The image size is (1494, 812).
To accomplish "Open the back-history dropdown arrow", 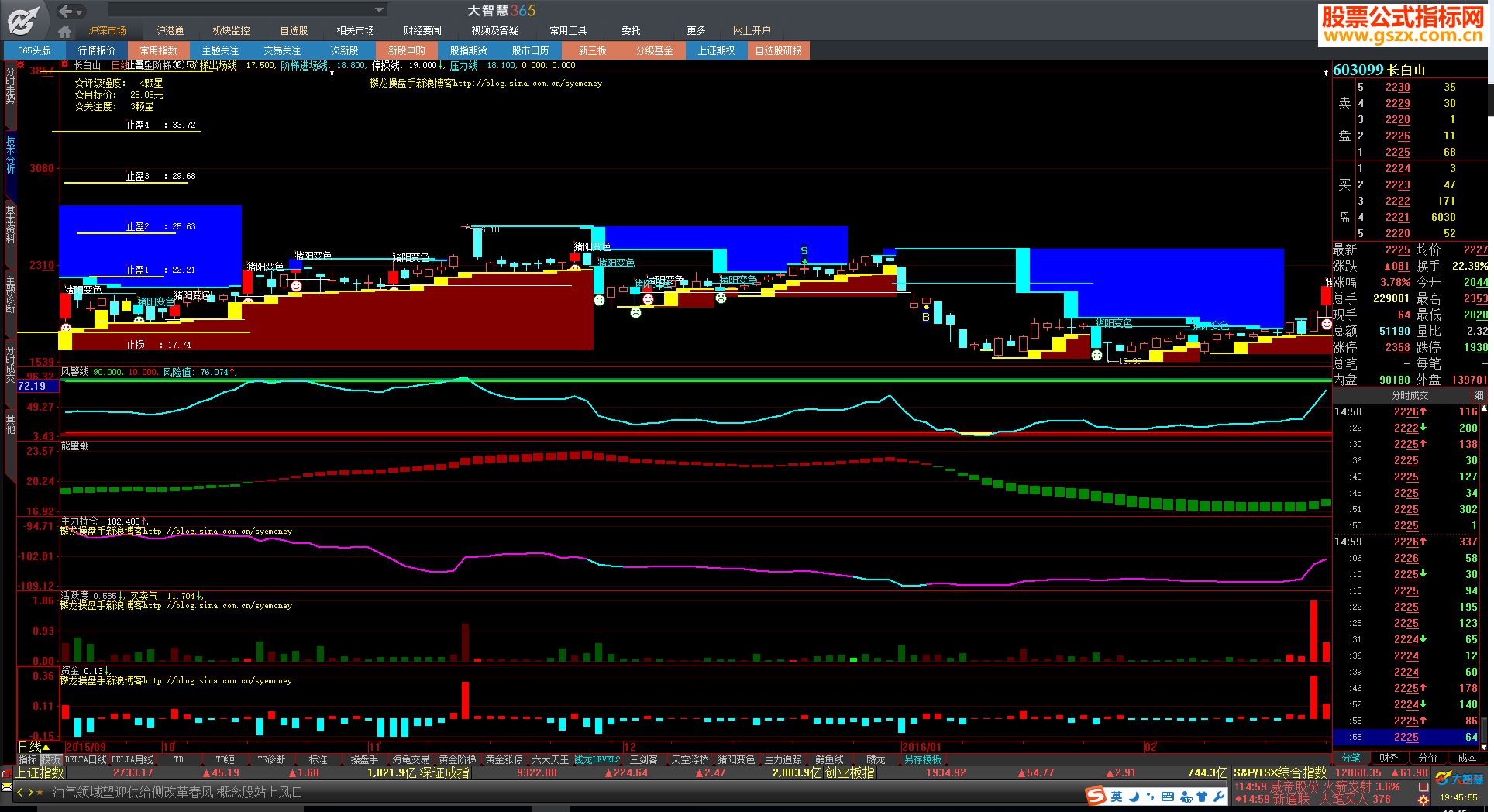I will [81, 12].
